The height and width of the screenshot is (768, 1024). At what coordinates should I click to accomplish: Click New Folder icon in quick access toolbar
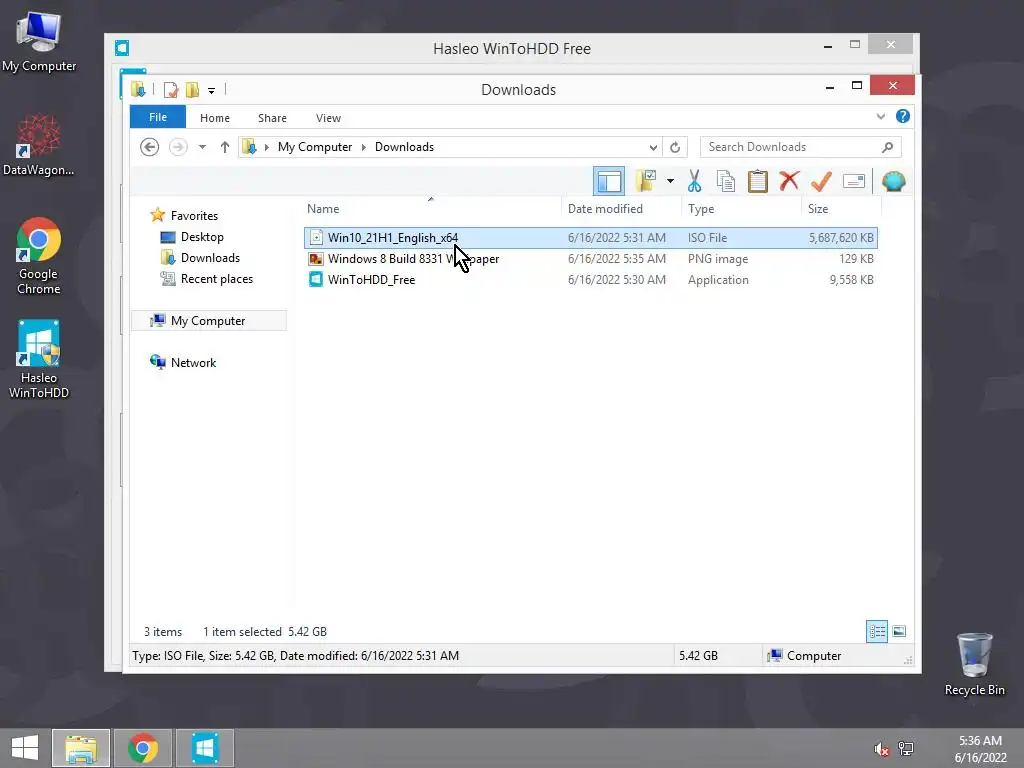point(192,89)
